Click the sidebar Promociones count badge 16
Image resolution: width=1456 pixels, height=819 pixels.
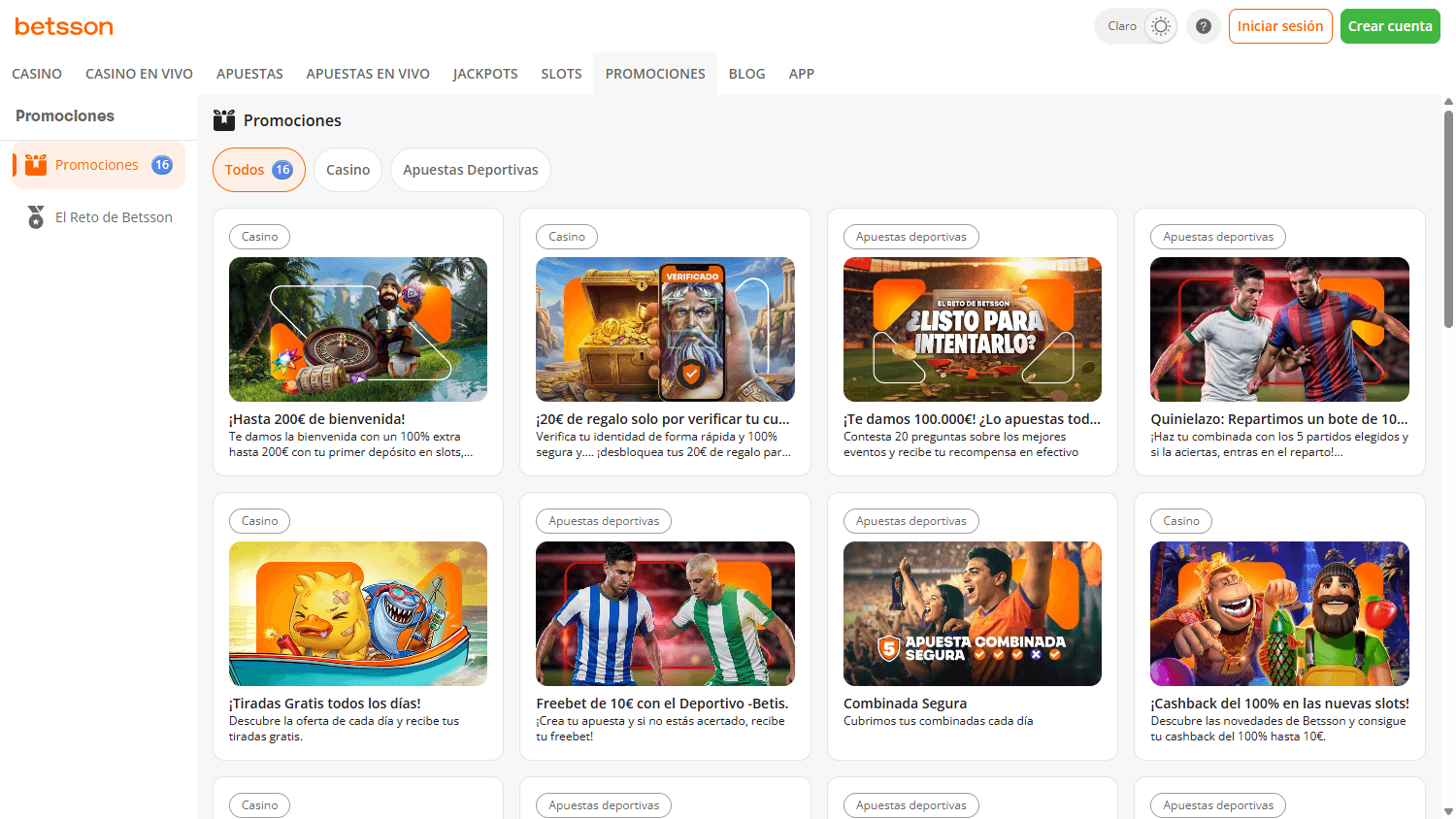point(162,165)
